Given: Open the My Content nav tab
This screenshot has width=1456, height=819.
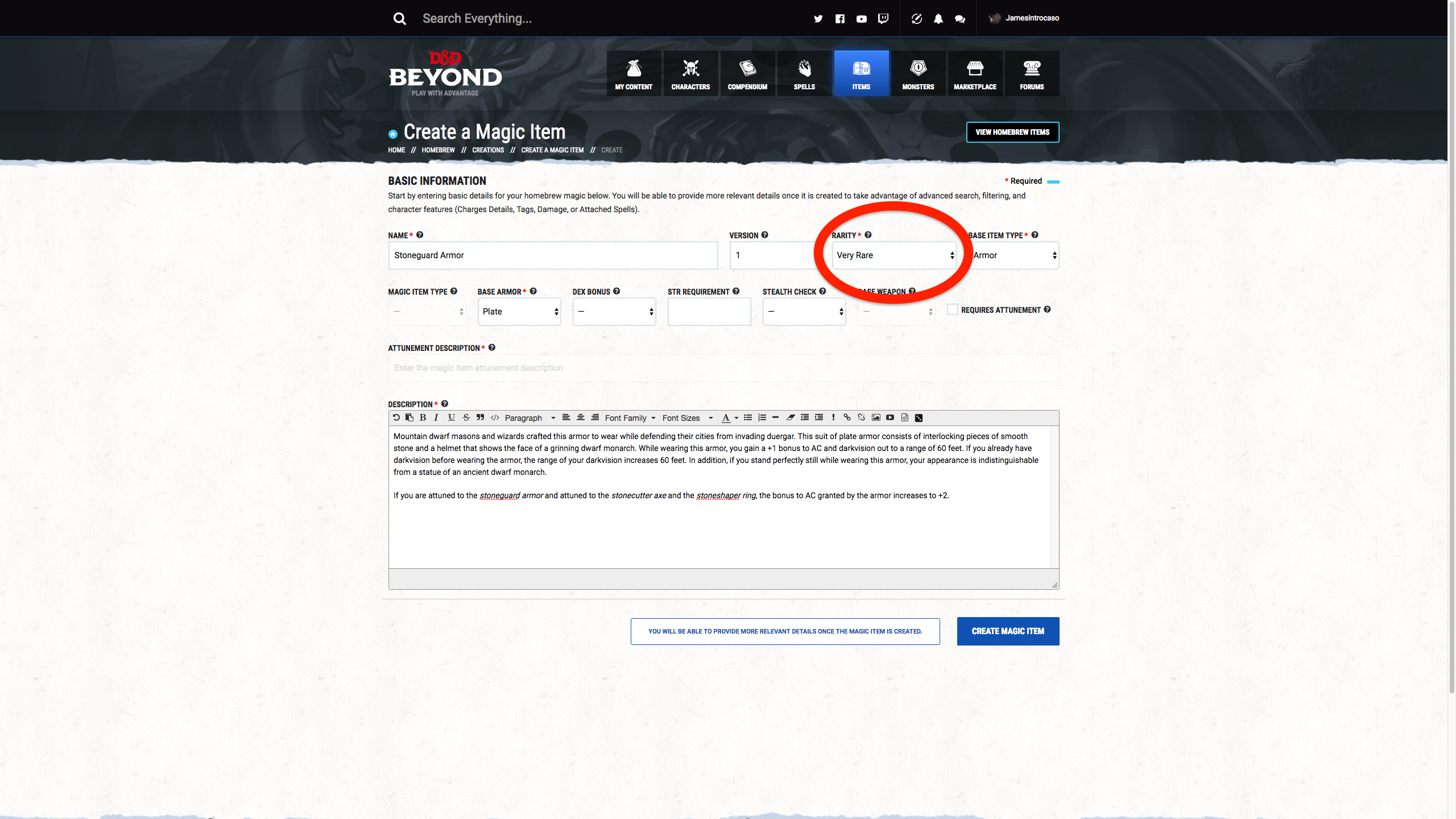Looking at the screenshot, I should tap(634, 73).
